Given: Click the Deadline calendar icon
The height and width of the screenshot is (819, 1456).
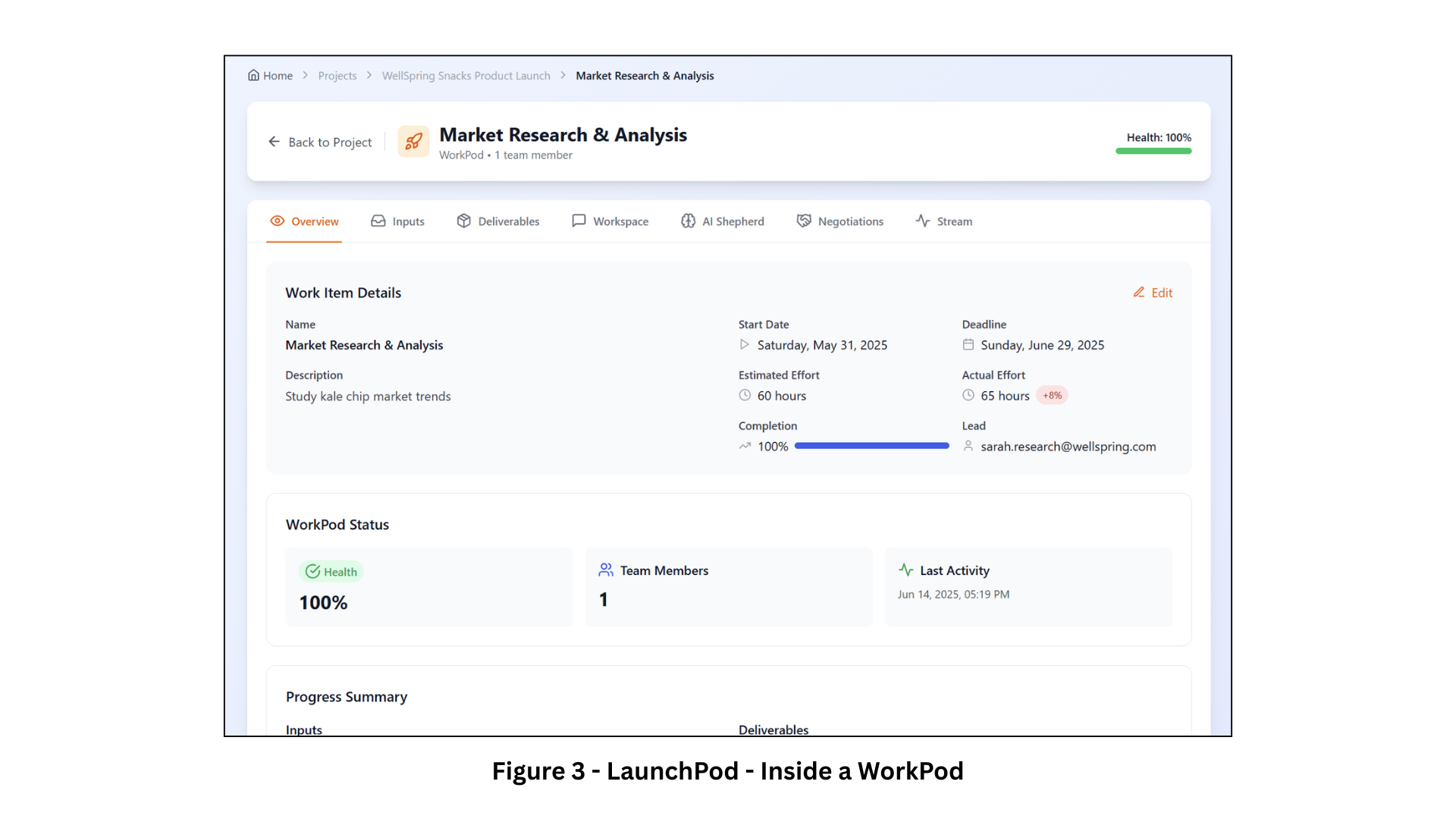Looking at the screenshot, I should 968,344.
